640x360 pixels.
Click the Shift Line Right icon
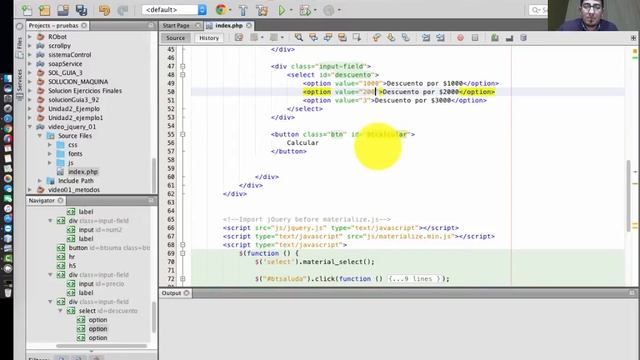[x=440, y=38]
